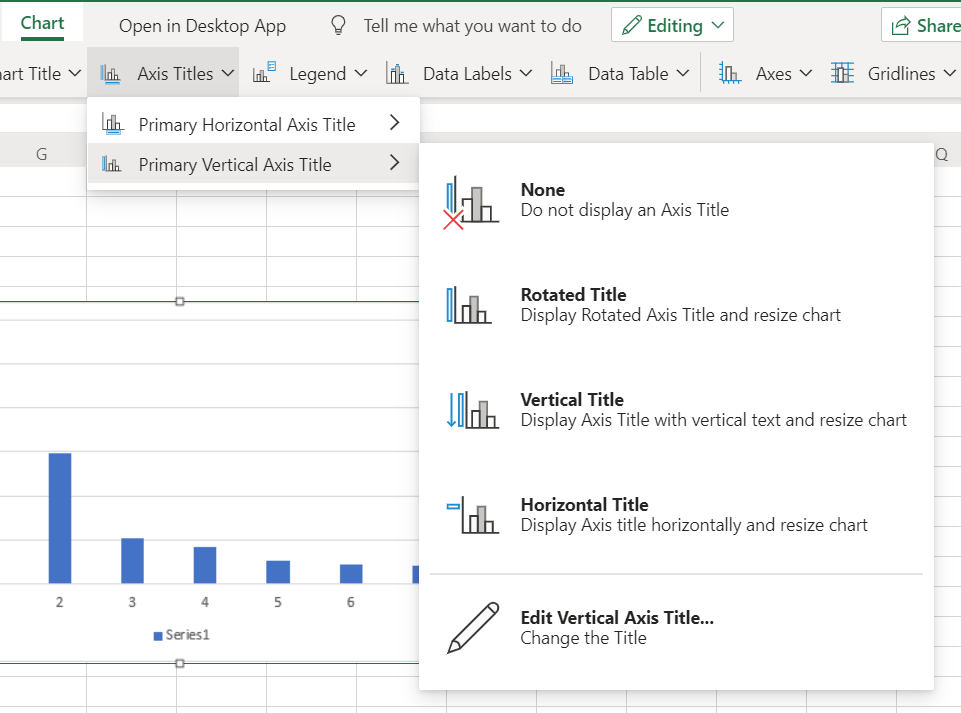Viewport: 961px width, 713px height.
Task: Open the Editing mode dropdown
Action: pos(672,24)
